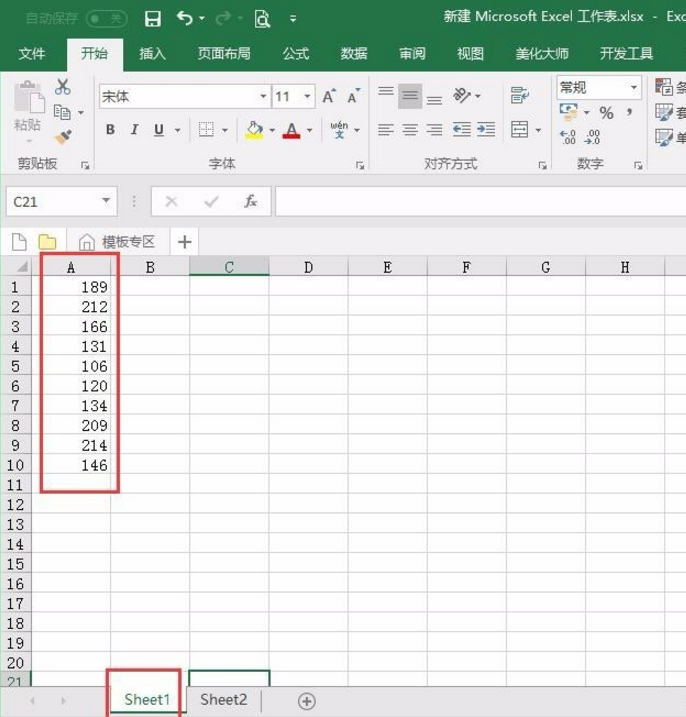Click increase indent icon
The height and width of the screenshot is (717, 686).
(x=486, y=129)
